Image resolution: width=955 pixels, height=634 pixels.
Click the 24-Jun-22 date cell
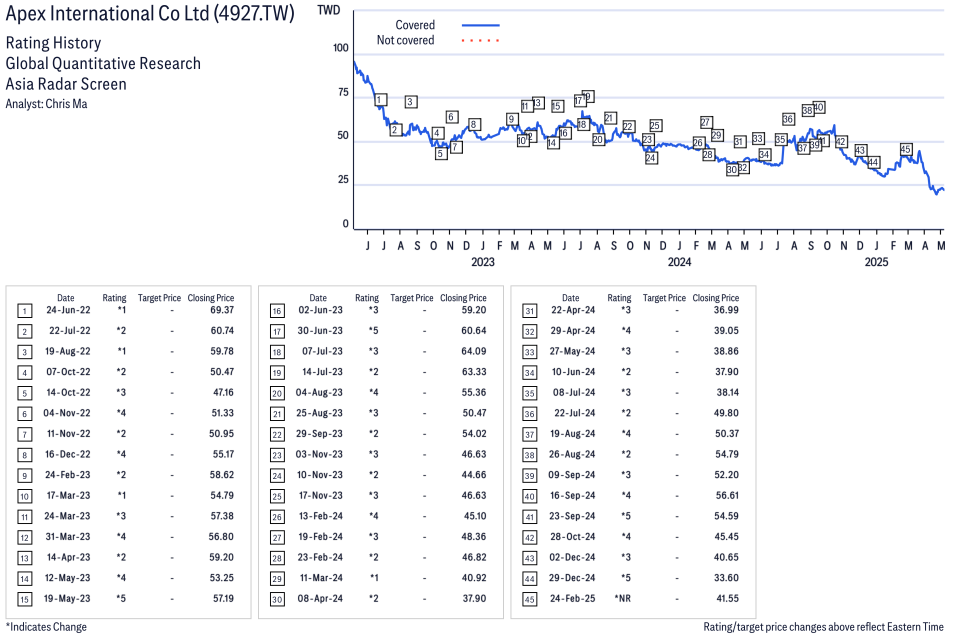tap(68, 310)
